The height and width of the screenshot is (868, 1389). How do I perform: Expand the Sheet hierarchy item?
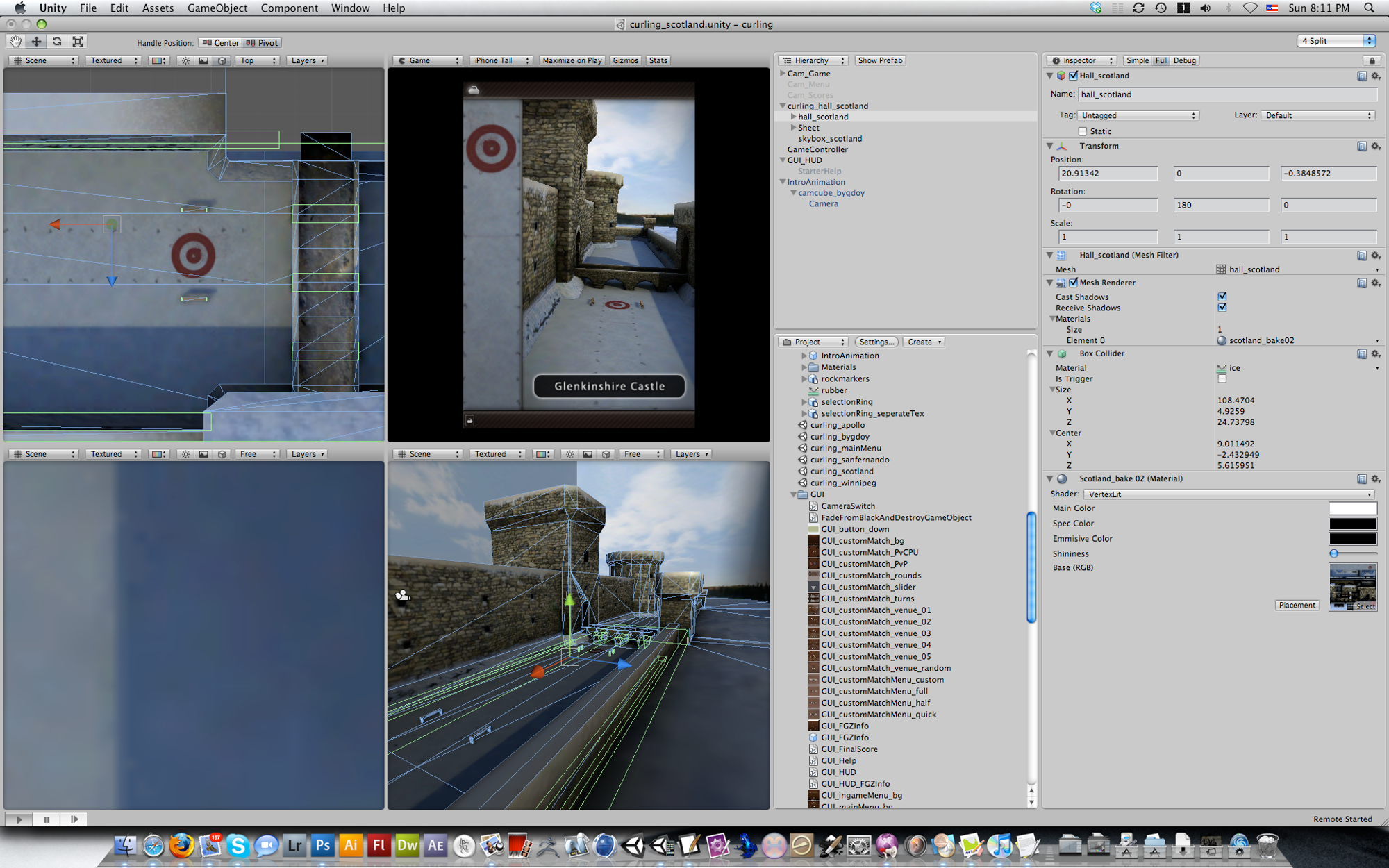pos(793,128)
